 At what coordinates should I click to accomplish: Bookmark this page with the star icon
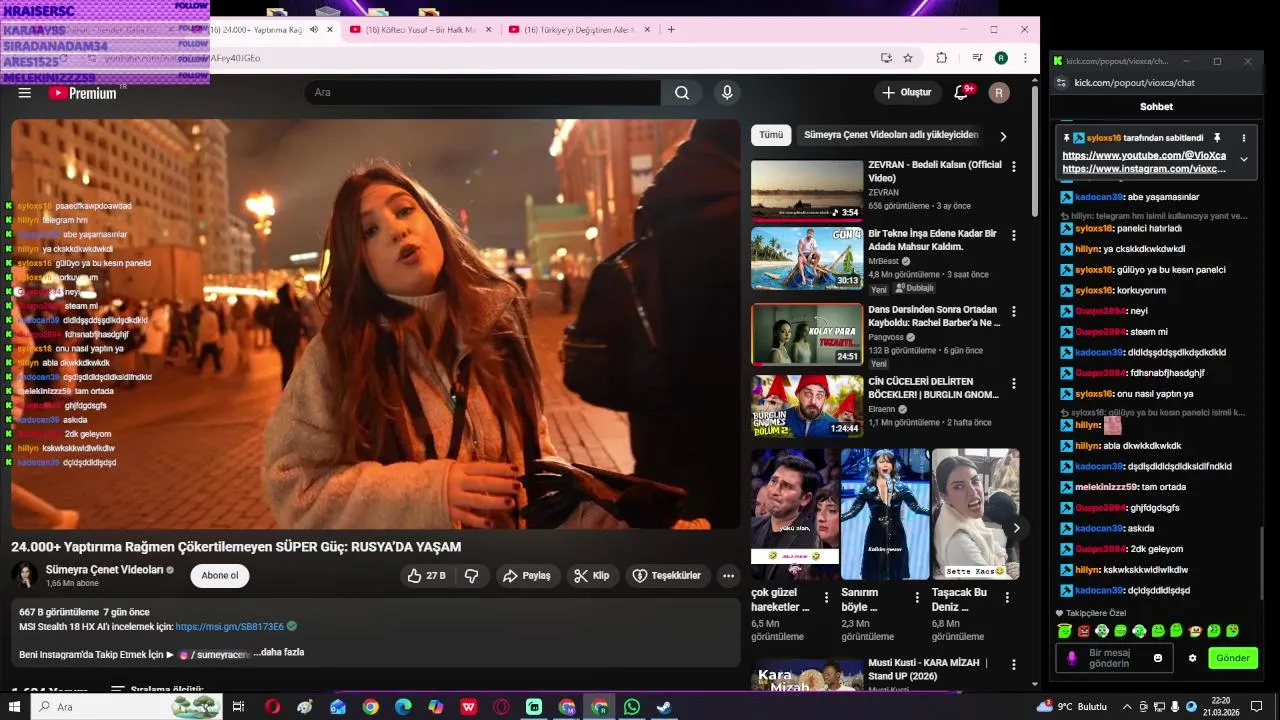tap(908, 58)
